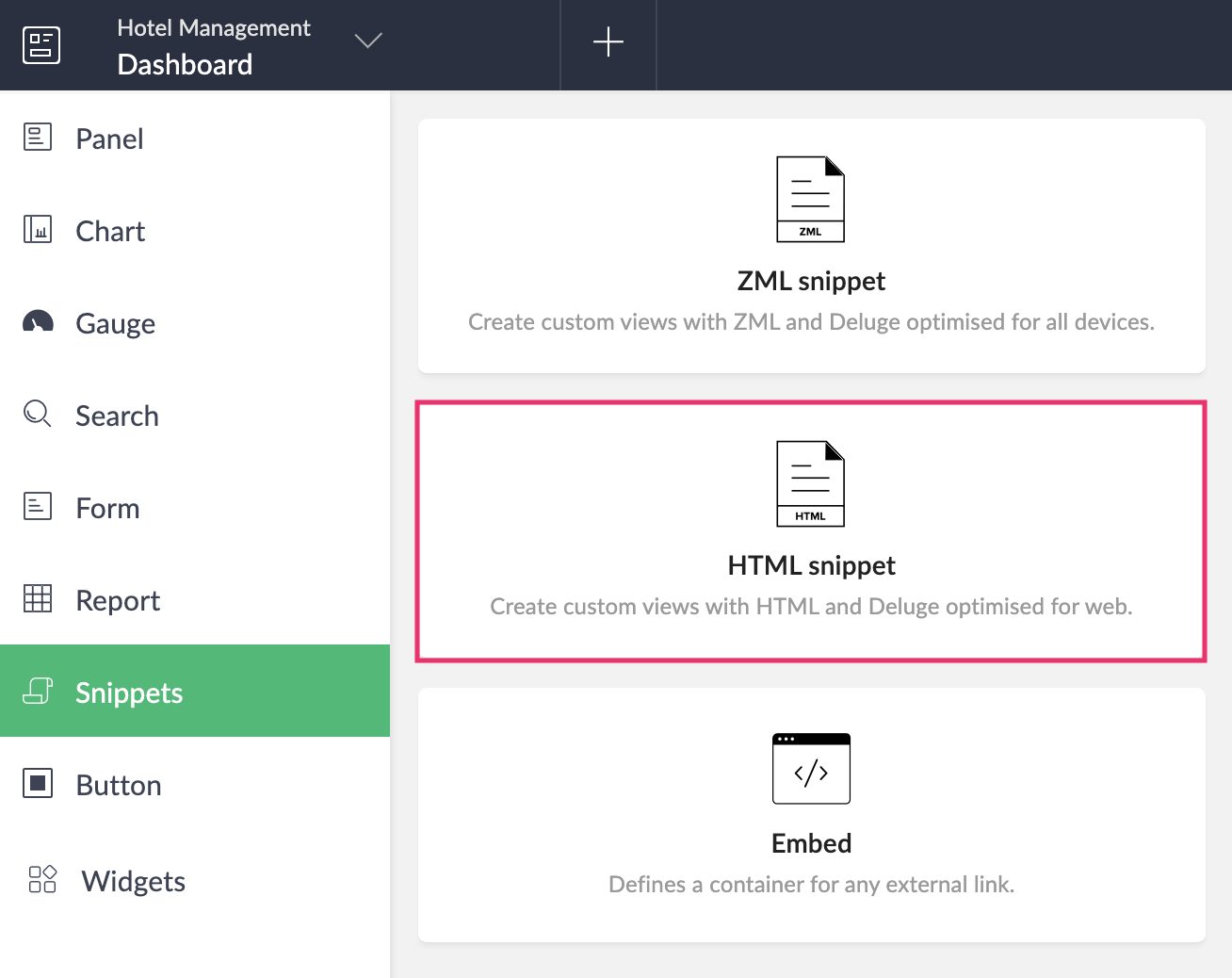Click the Hotel Management application name

click(214, 28)
